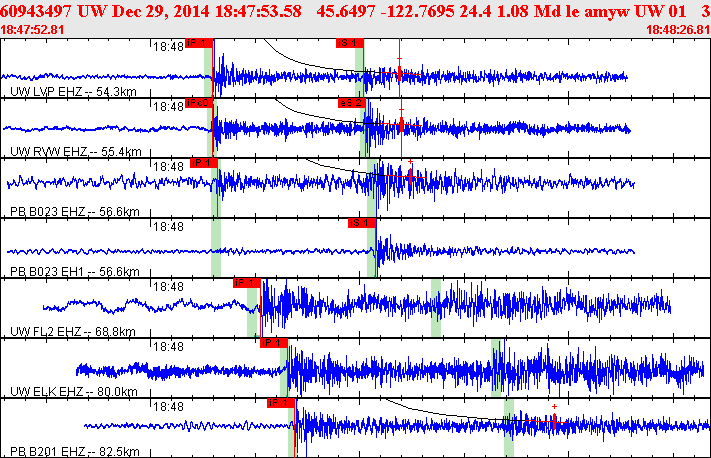Screen dimensions: 711x458
Task: Select the S pick flag on UW RWW trace
Action: click(x=351, y=103)
